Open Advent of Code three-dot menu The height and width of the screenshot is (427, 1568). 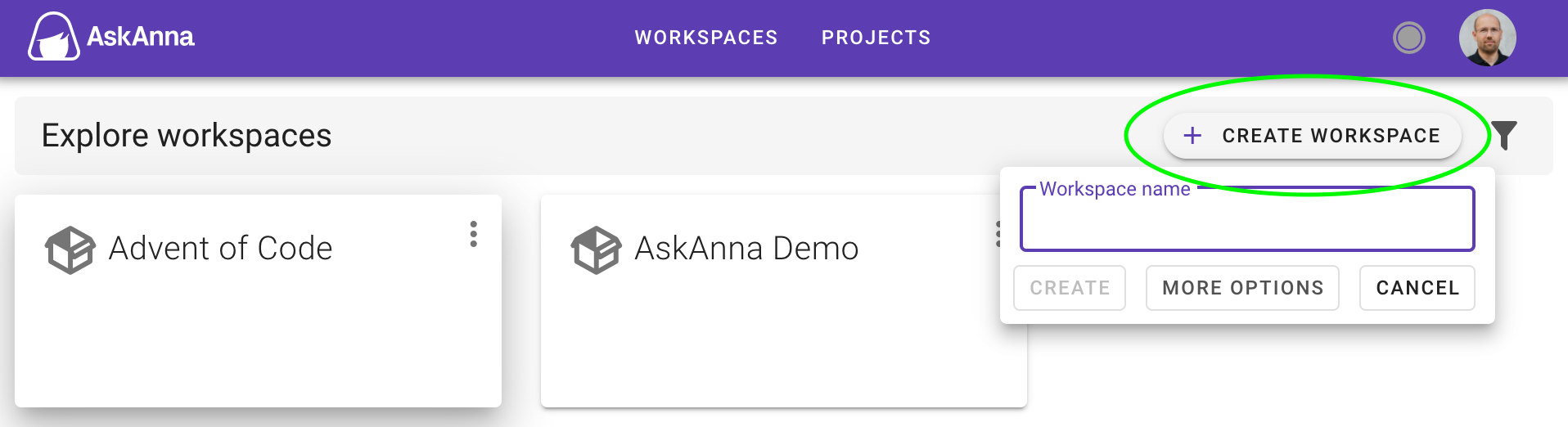pyautogui.click(x=473, y=234)
